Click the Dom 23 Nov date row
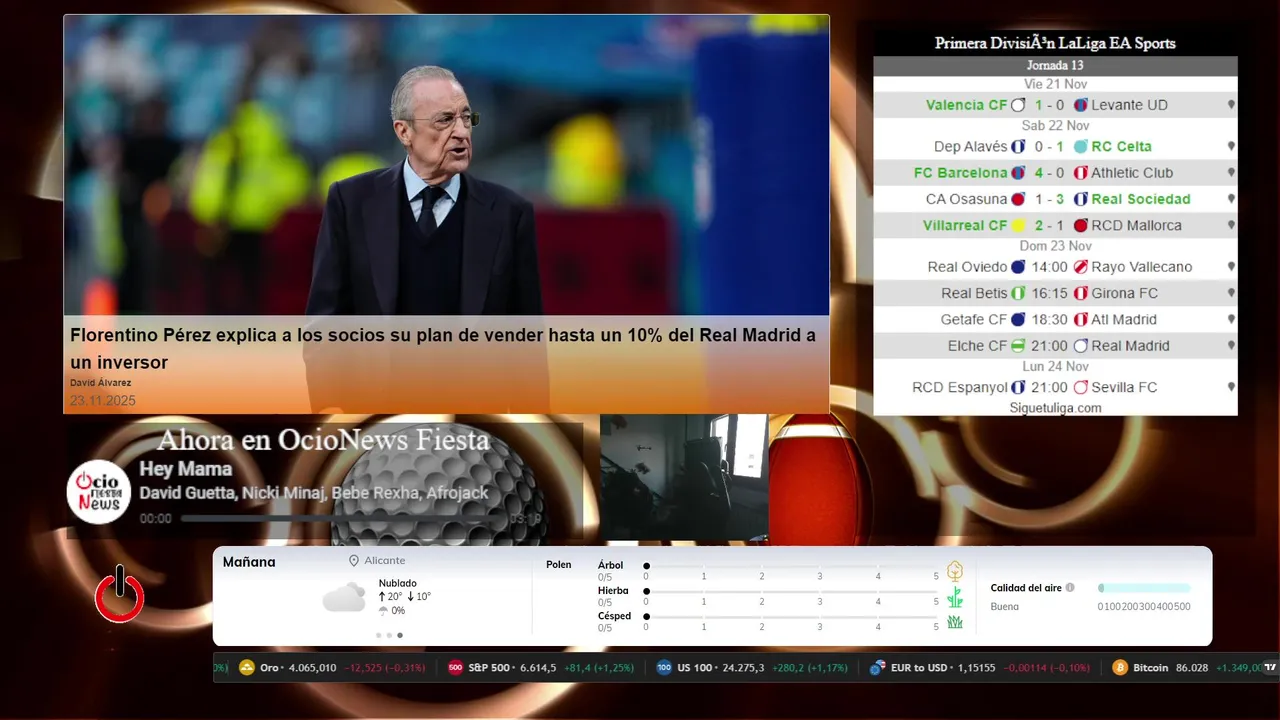Viewport: 1280px width, 720px height. pos(1055,246)
